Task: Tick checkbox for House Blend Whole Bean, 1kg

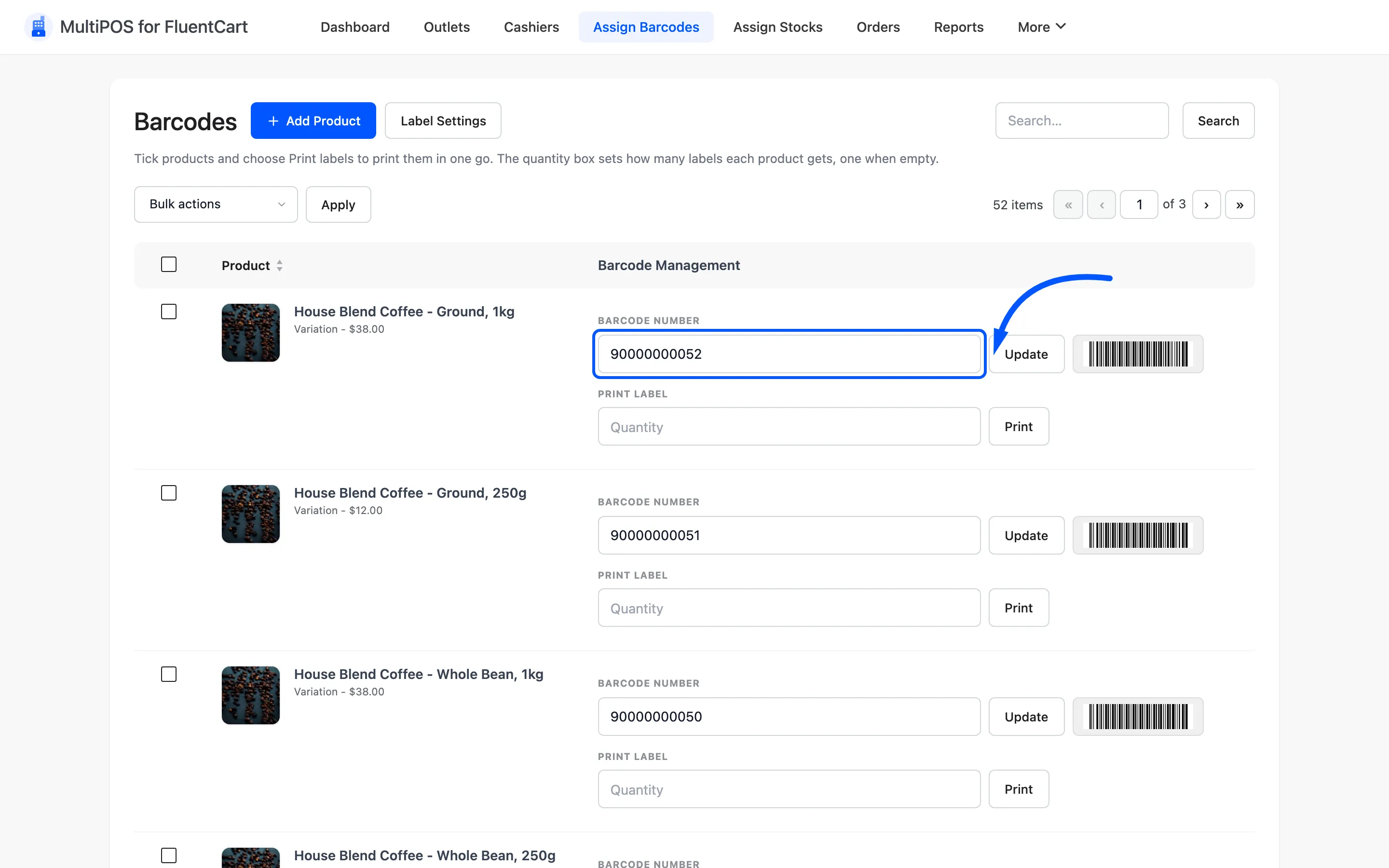Action: 169,675
